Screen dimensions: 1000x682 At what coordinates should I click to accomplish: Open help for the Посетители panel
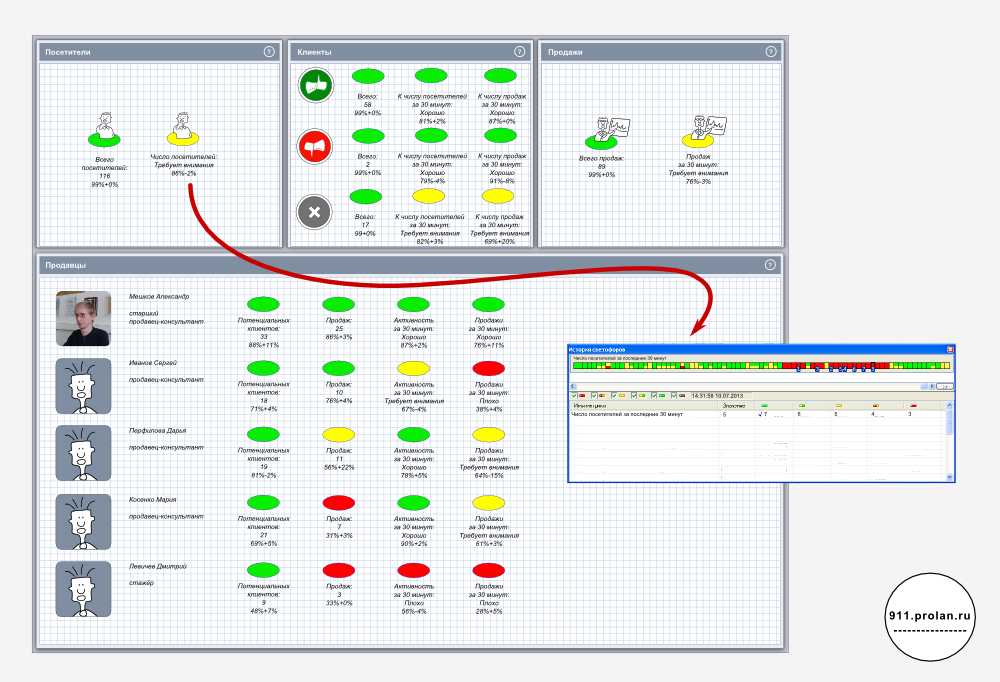[268, 52]
